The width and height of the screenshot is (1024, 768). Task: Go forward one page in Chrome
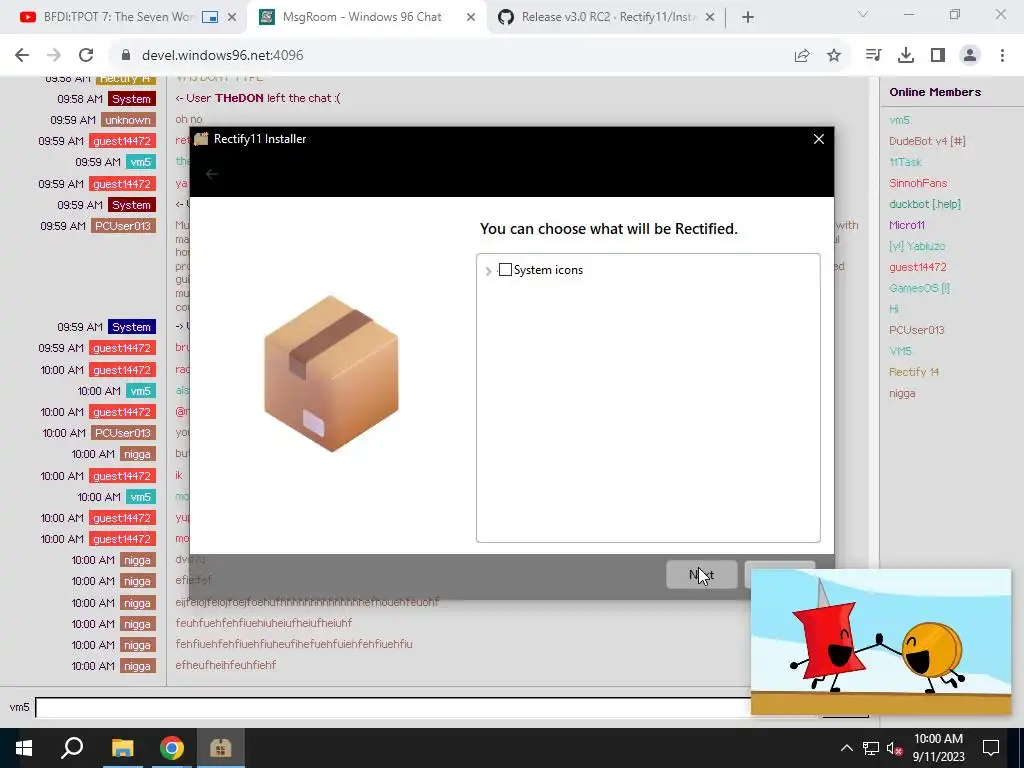click(54, 56)
